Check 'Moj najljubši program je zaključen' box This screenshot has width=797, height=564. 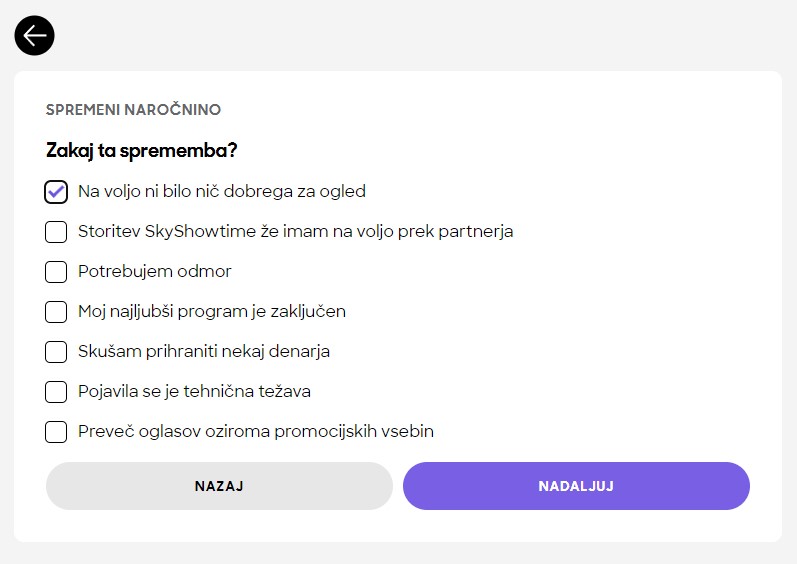(56, 311)
